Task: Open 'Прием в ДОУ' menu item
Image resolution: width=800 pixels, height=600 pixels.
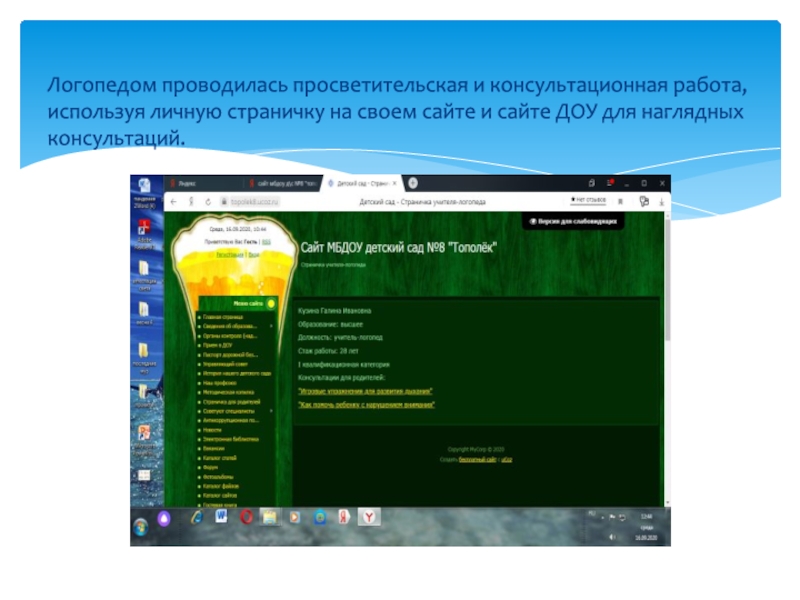Action: pyautogui.click(x=217, y=345)
